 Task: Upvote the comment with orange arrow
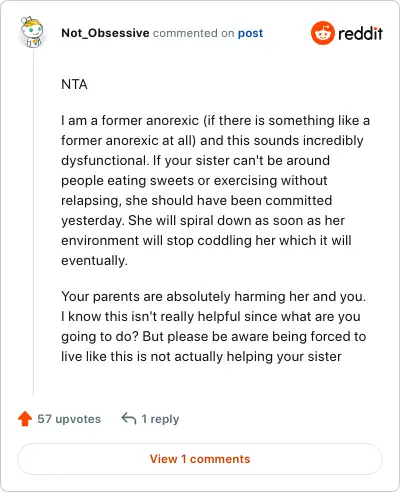(25, 419)
